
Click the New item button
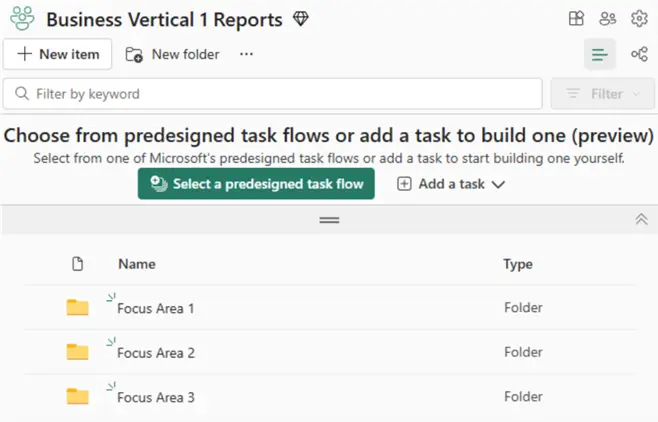click(x=58, y=54)
